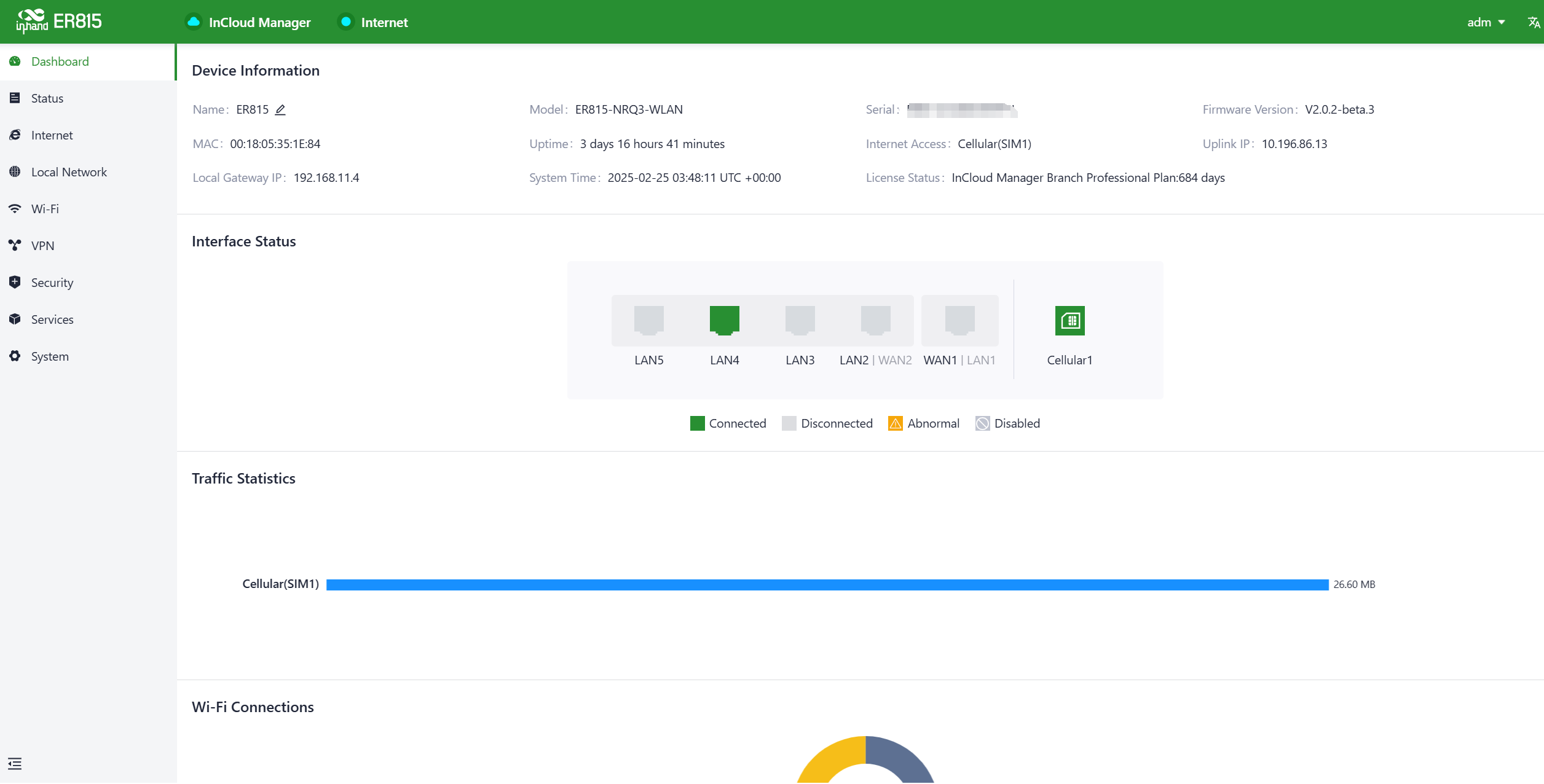Click the LAN5 port icon
The image size is (1544, 784).
(648, 320)
